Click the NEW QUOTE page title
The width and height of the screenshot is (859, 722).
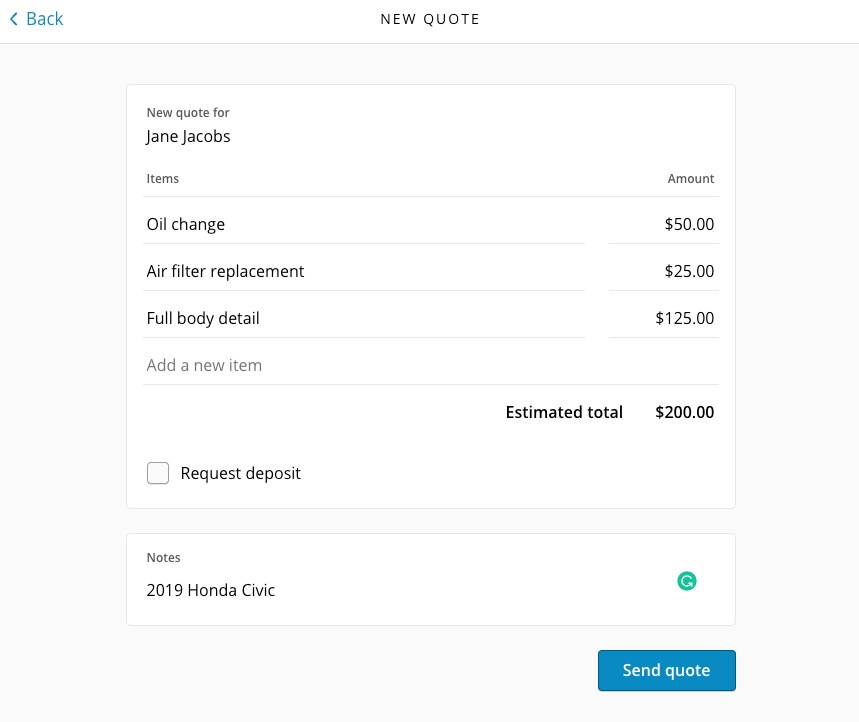point(430,19)
